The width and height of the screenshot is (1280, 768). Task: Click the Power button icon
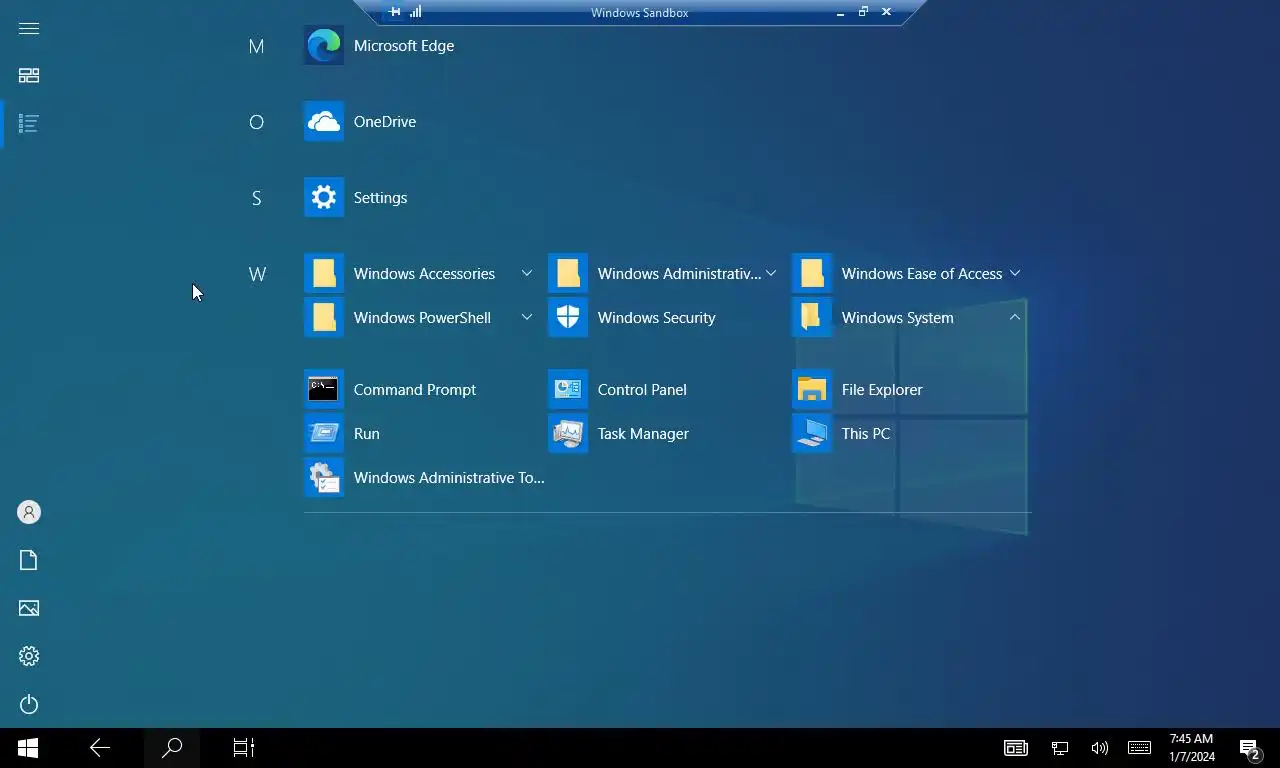[x=29, y=704]
